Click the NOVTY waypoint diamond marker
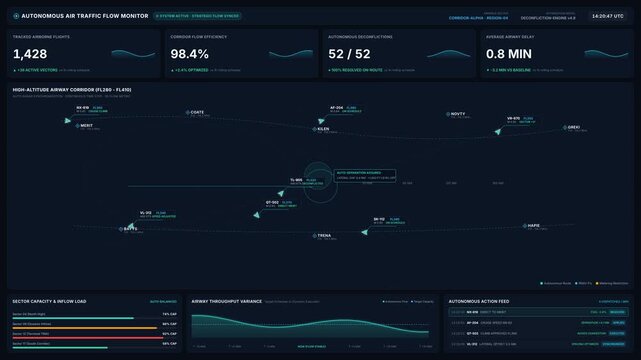Screen dimensions: 641x360 pyautogui.click(x=448, y=114)
